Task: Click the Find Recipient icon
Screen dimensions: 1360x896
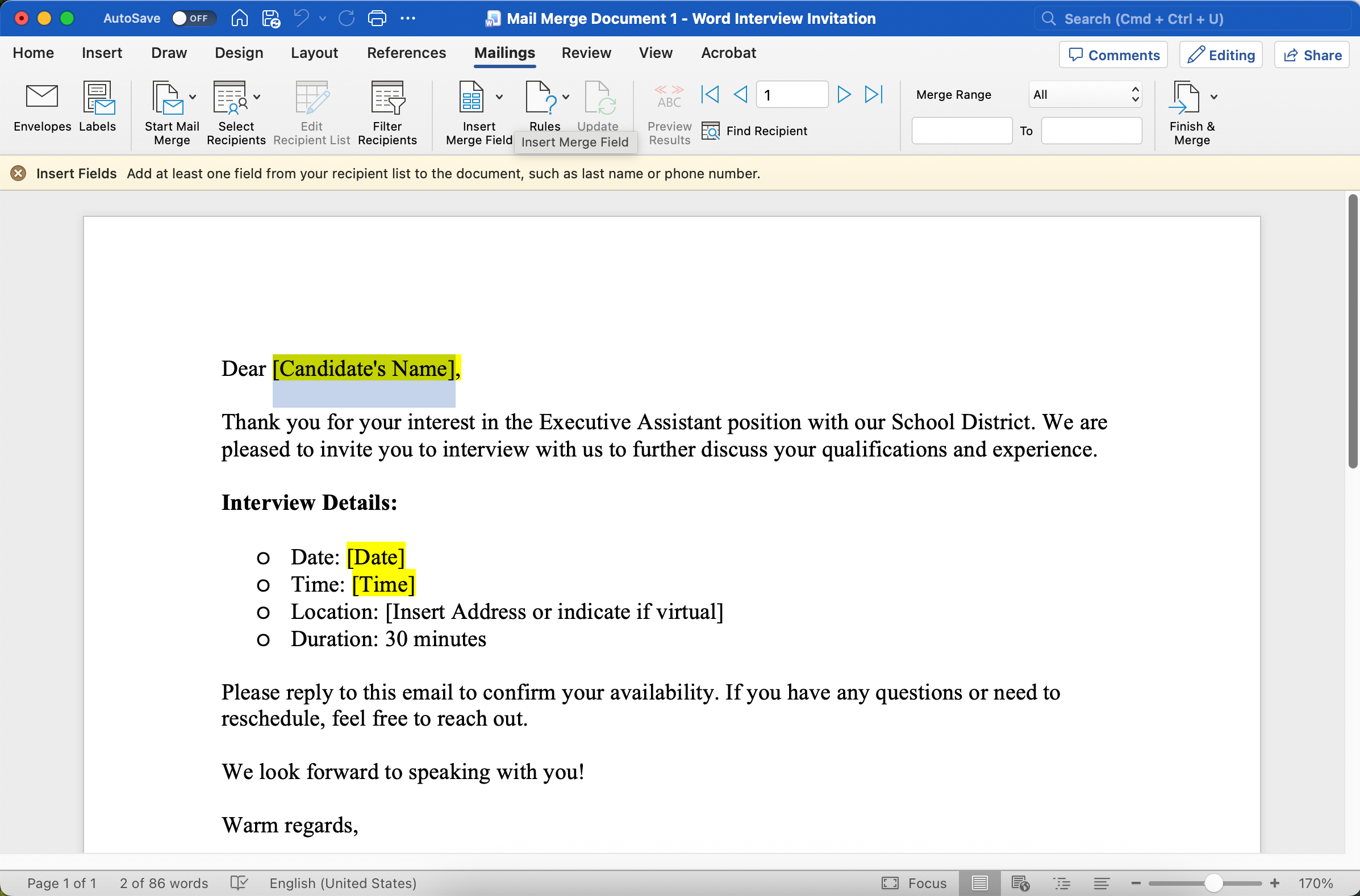Action: [x=711, y=131]
